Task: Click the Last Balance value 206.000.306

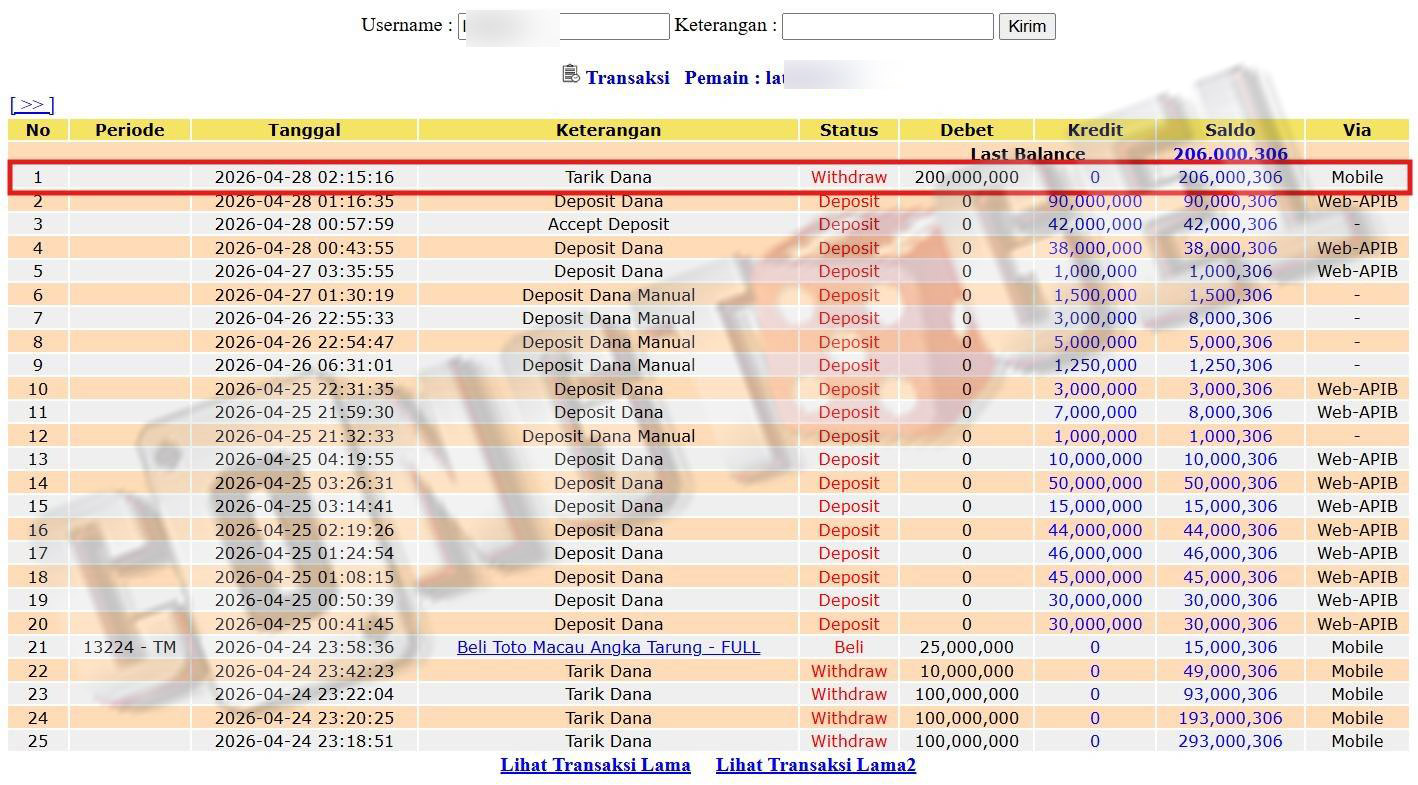Action: click(1230, 154)
